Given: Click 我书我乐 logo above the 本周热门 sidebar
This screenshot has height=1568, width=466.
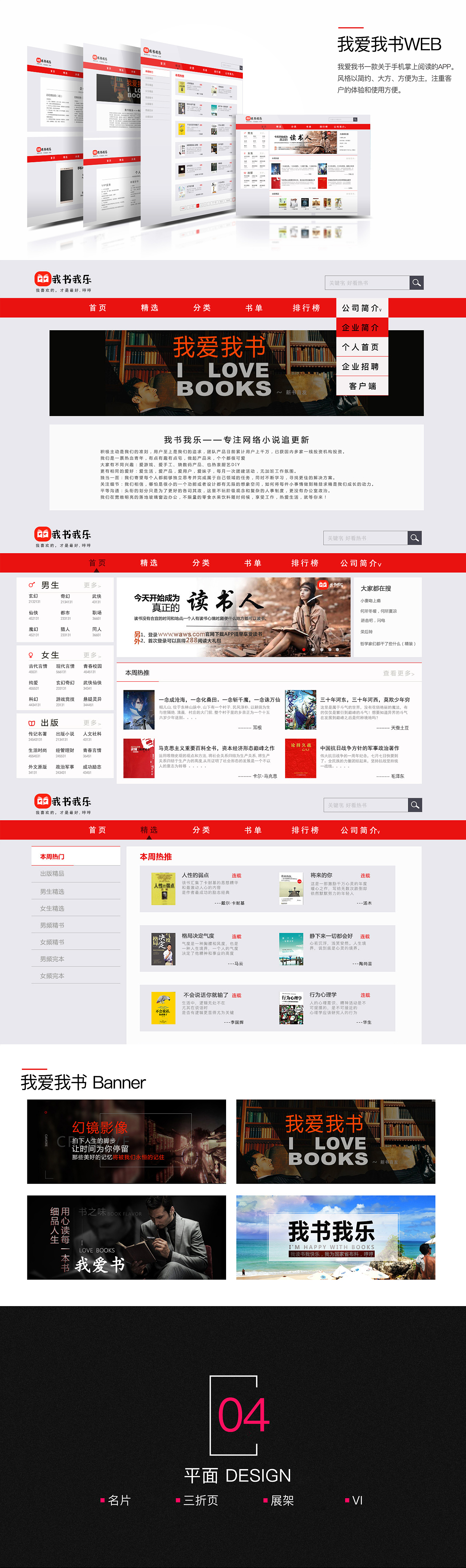Looking at the screenshot, I should click(63, 804).
